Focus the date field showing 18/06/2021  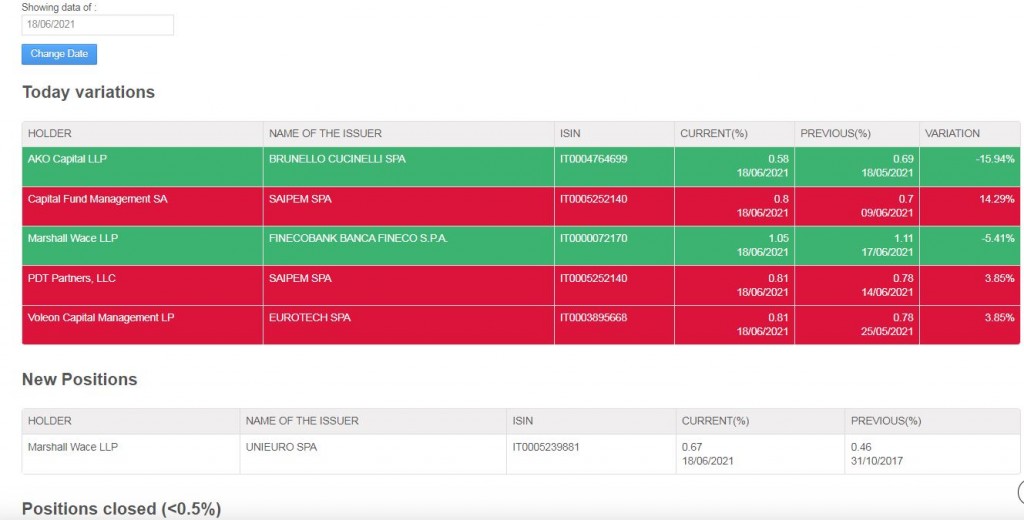click(97, 25)
